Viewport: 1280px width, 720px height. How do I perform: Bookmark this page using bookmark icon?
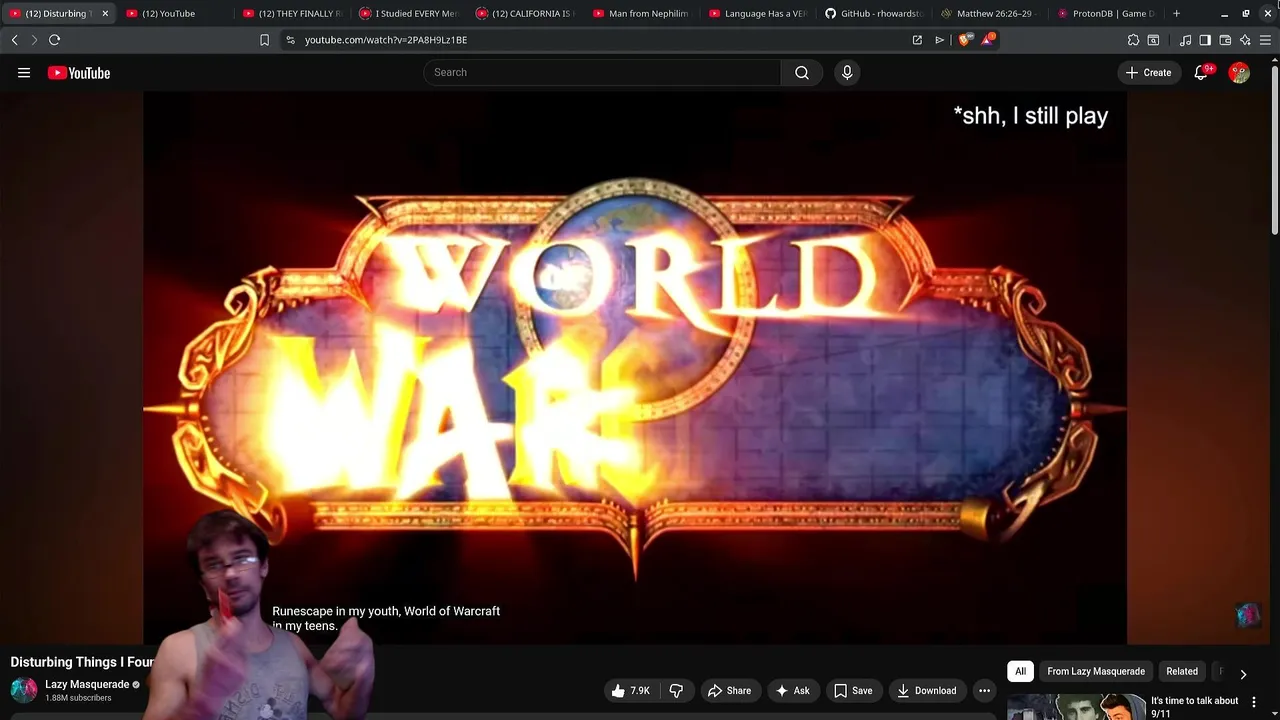(x=264, y=40)
